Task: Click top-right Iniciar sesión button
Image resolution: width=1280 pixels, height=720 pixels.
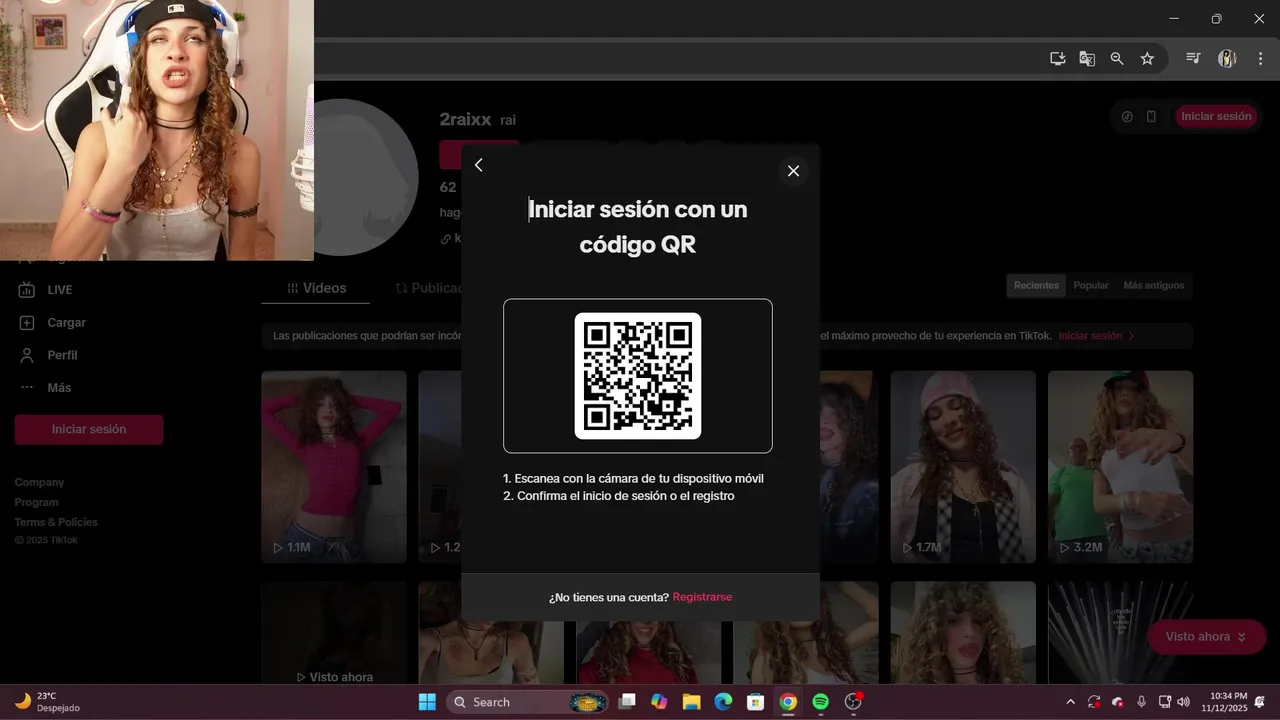Action: (1216, 116)
